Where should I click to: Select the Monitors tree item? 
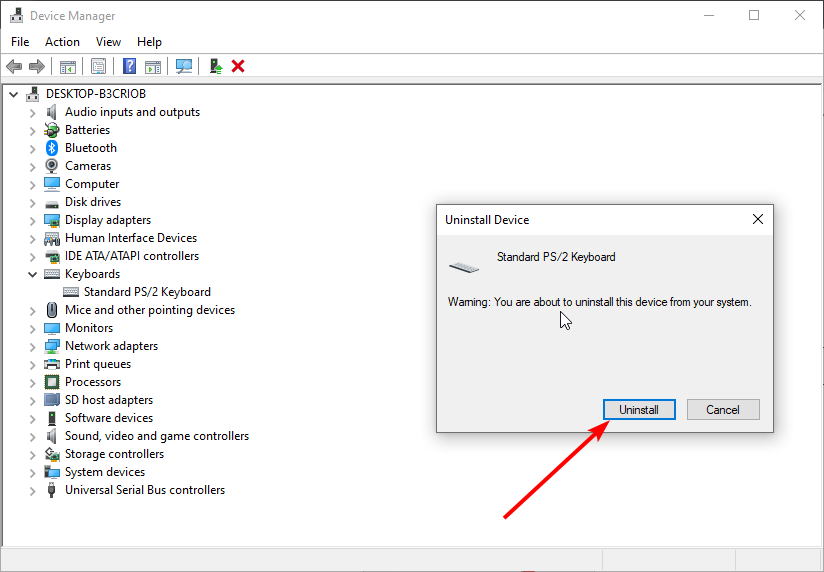coord(89,328)
